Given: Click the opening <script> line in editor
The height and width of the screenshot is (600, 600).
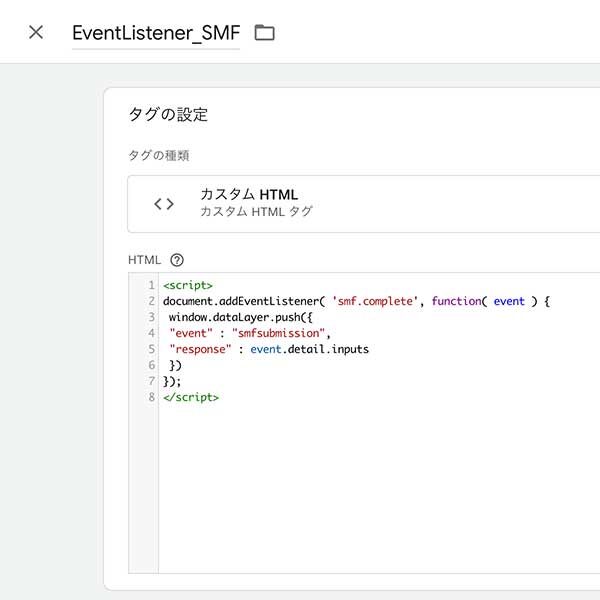Looking at the screenshot, I should pyautogui.click(x=188, y=285).
